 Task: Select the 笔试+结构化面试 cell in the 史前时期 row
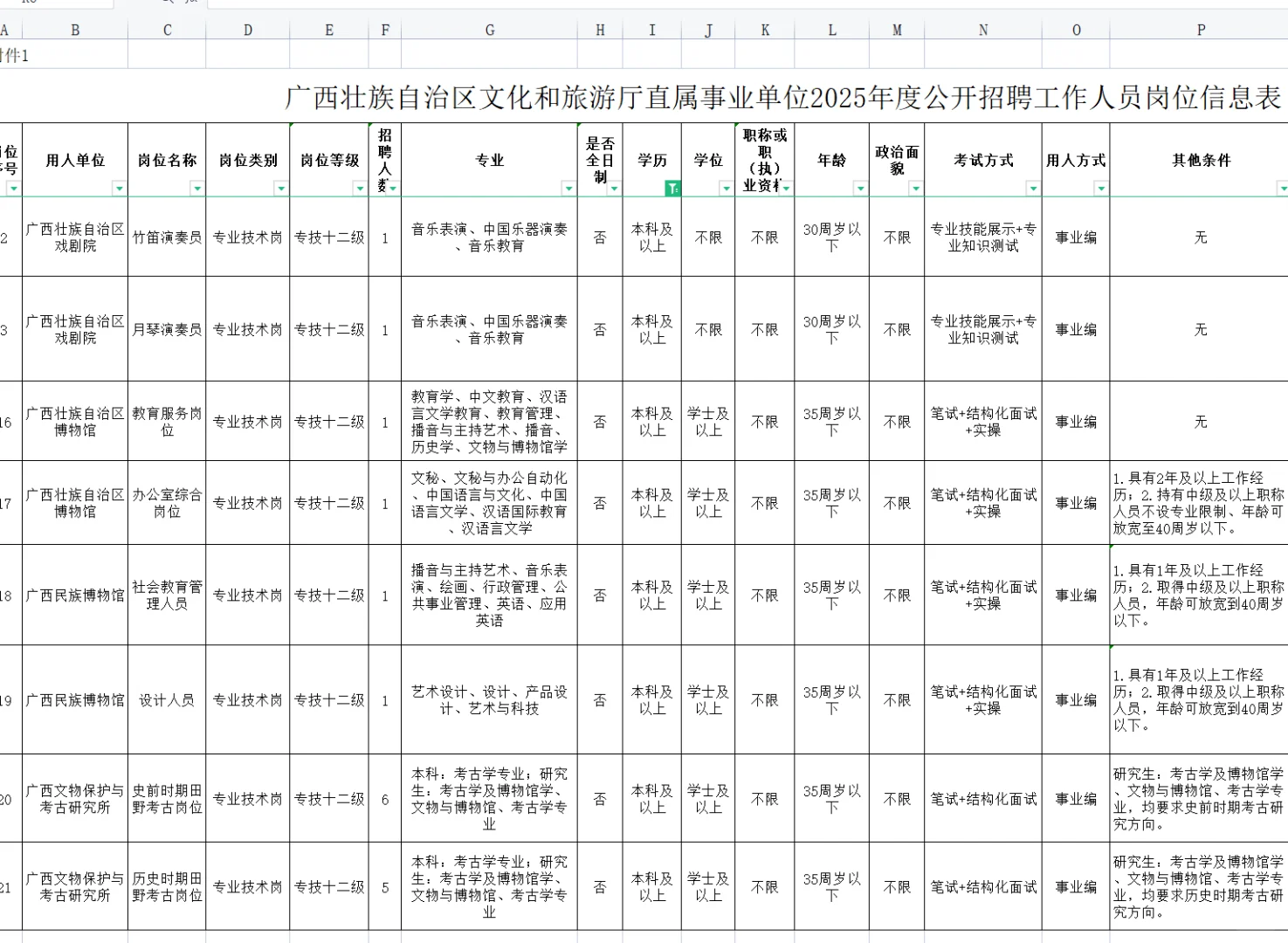pos(983,799)
